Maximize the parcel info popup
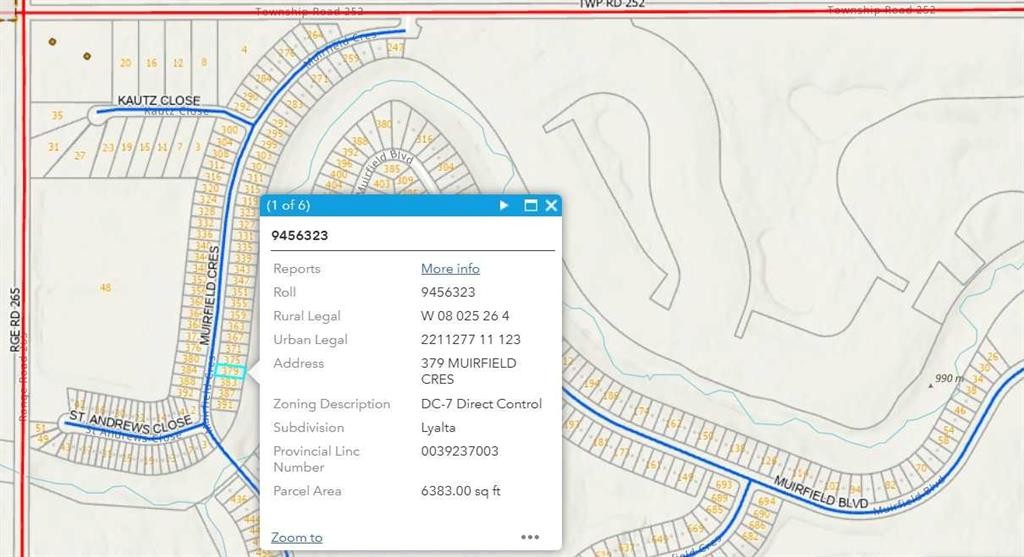1024x557 pixels. point(531,206)
